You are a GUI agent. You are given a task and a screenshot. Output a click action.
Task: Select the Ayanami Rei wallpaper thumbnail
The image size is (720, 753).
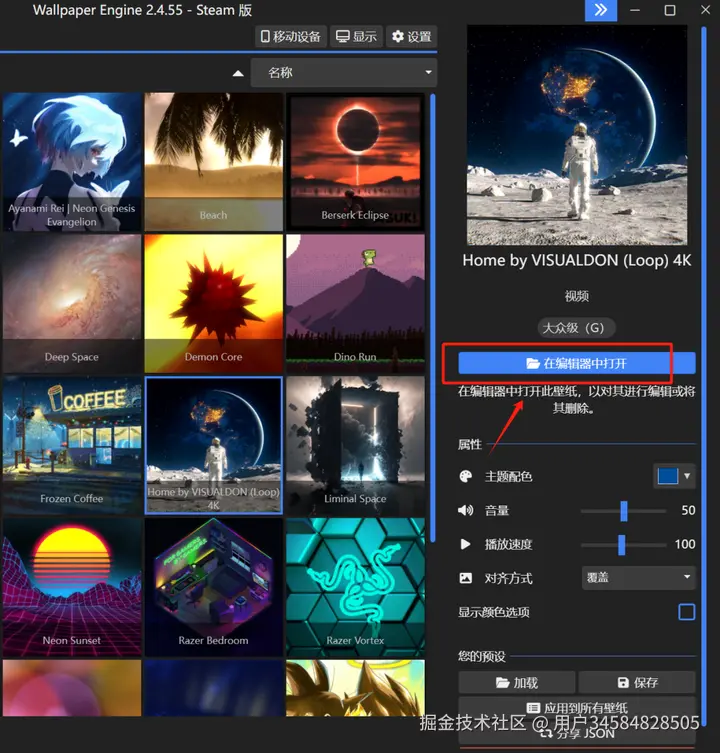pos(72,162)
